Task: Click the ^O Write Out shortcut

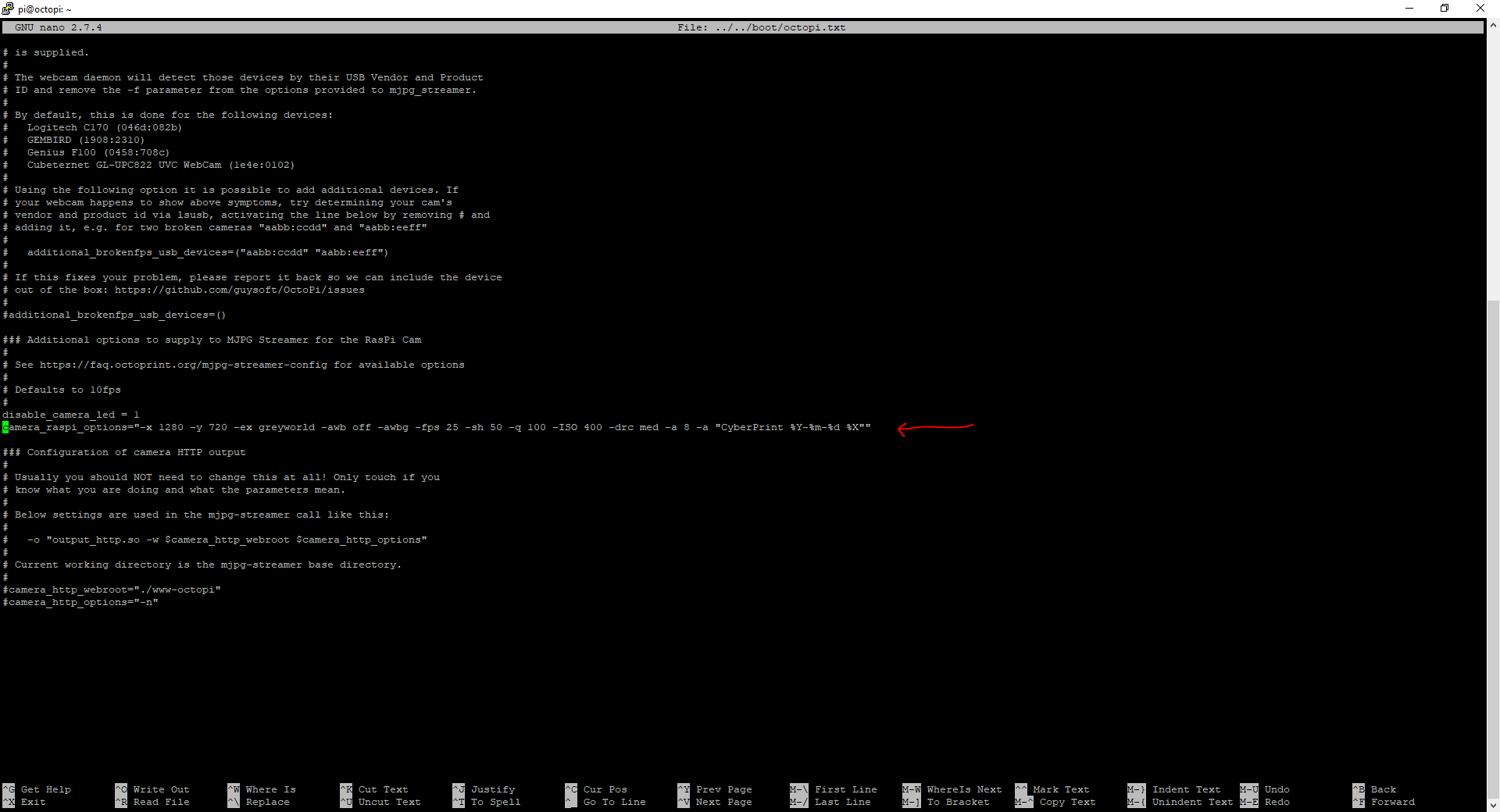Action: coord(152,789)
